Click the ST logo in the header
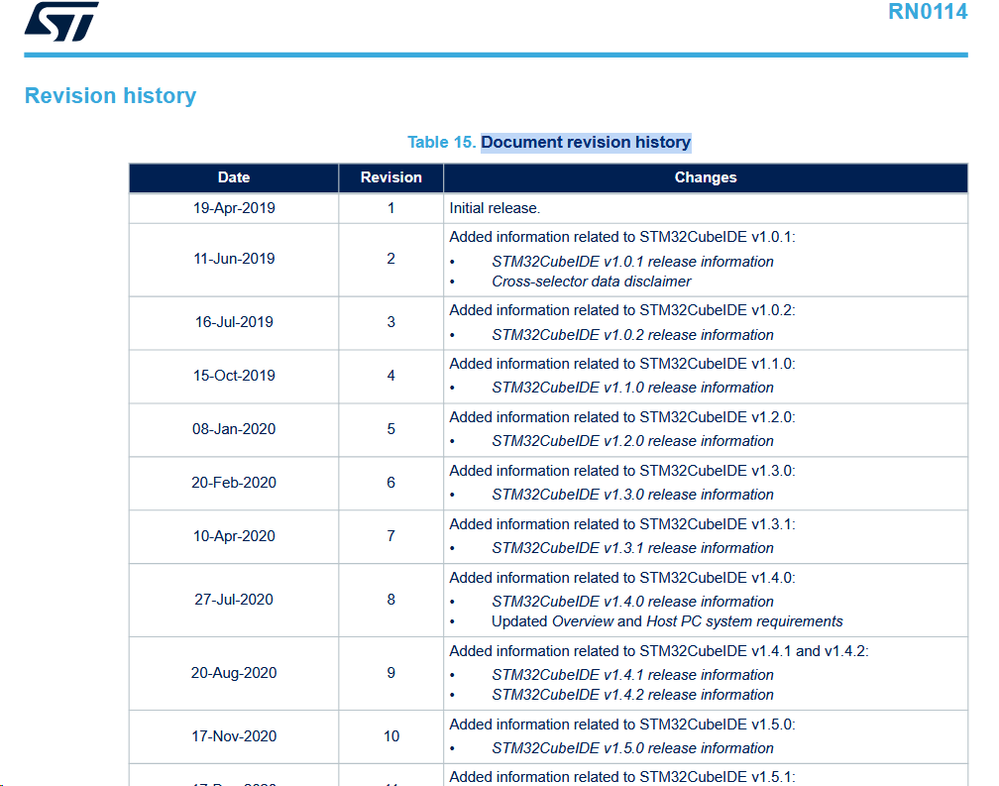 (62, 22)
